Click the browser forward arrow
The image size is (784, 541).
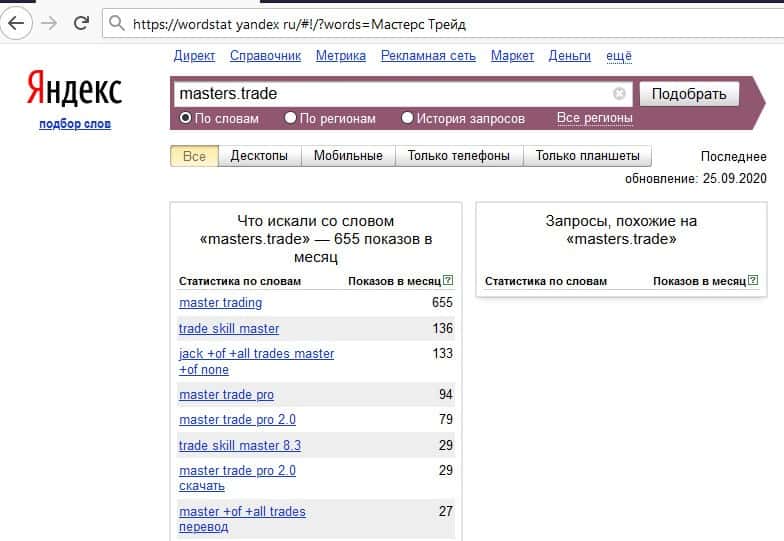(48, 23)
